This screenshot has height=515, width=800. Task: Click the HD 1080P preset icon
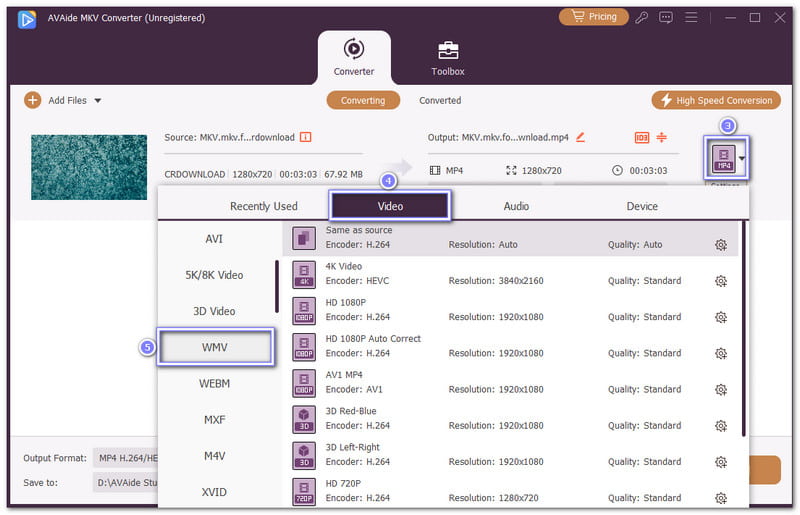pyautogui.click(x=304, y=310)
